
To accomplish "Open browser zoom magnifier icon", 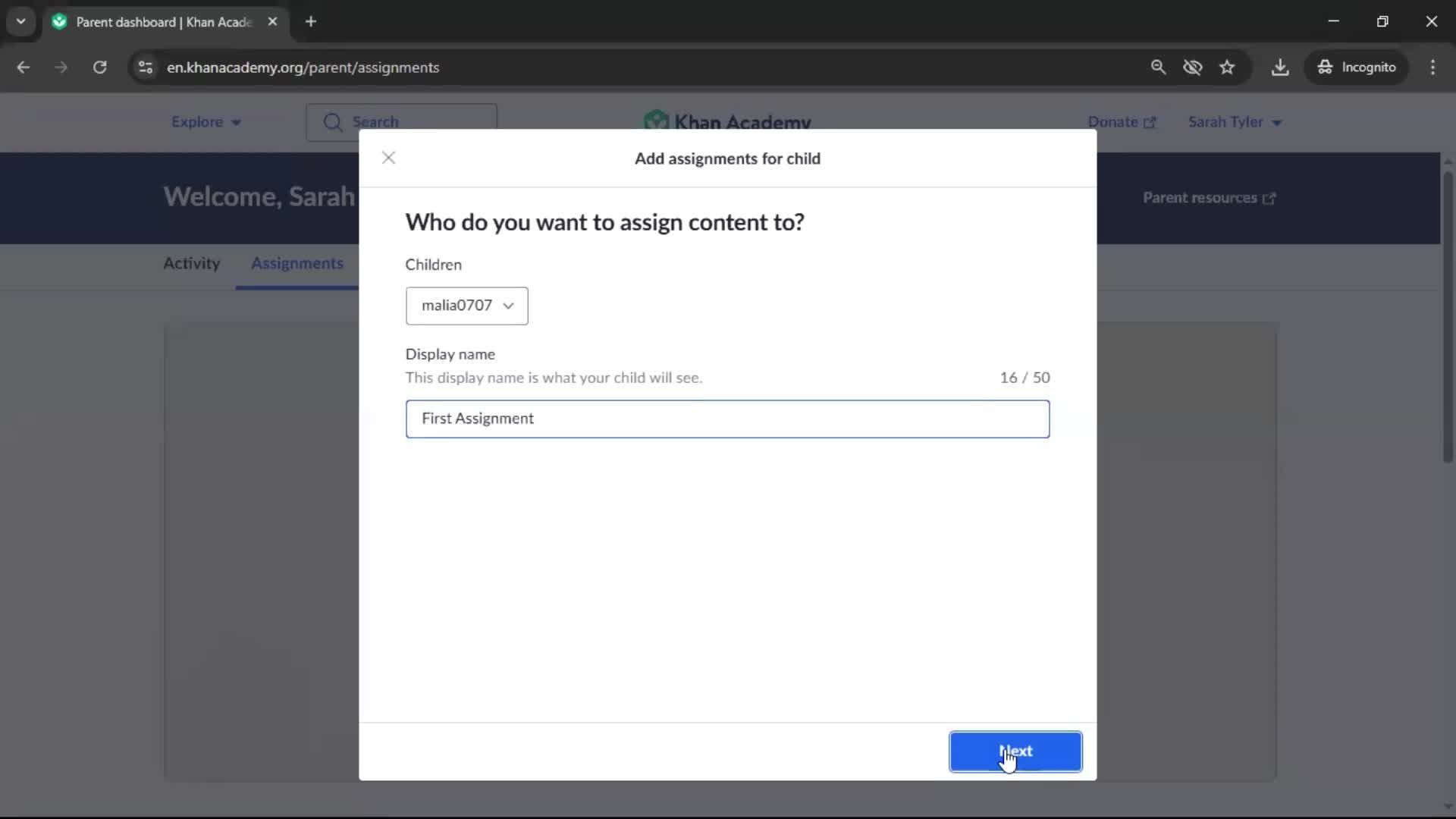I will pos(1158,67).
